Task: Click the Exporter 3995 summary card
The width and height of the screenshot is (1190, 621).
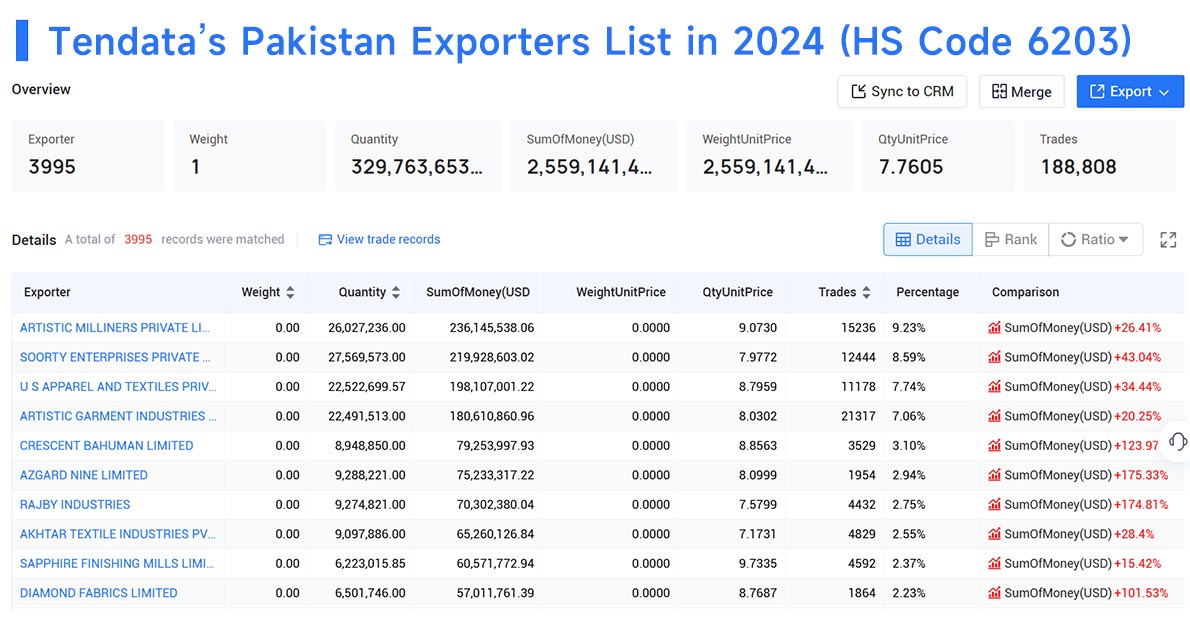Action: pos(87,155)
